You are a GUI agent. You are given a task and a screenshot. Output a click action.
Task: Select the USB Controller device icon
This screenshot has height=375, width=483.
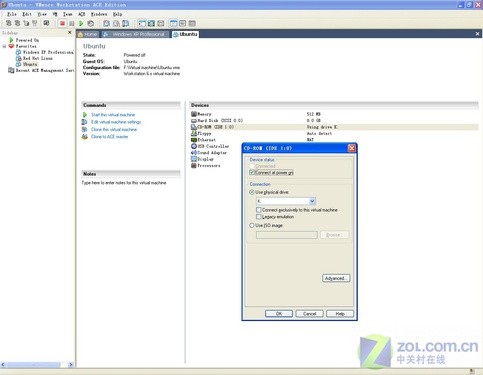coord(194,146)
